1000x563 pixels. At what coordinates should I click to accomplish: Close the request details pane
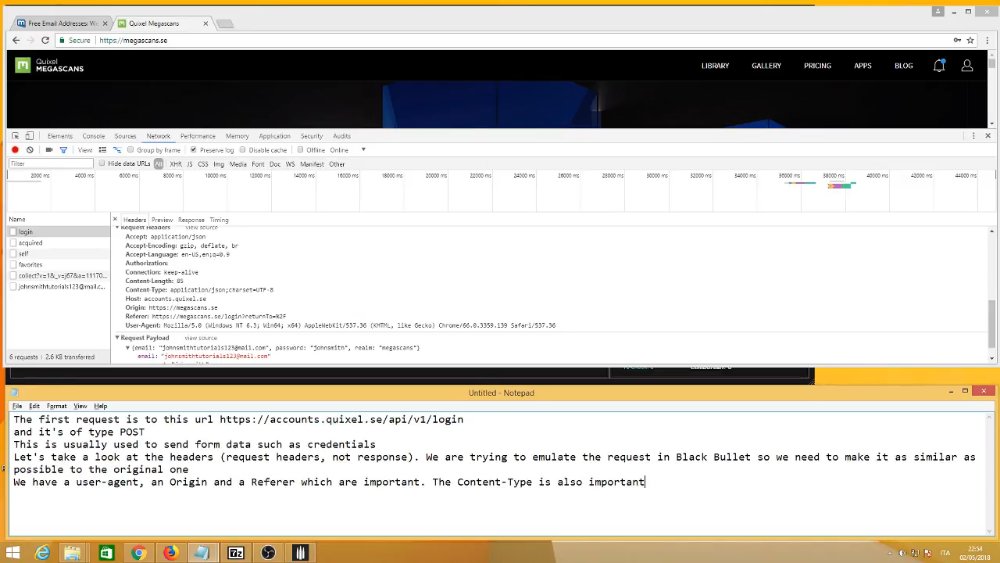[x=115, y=219]
